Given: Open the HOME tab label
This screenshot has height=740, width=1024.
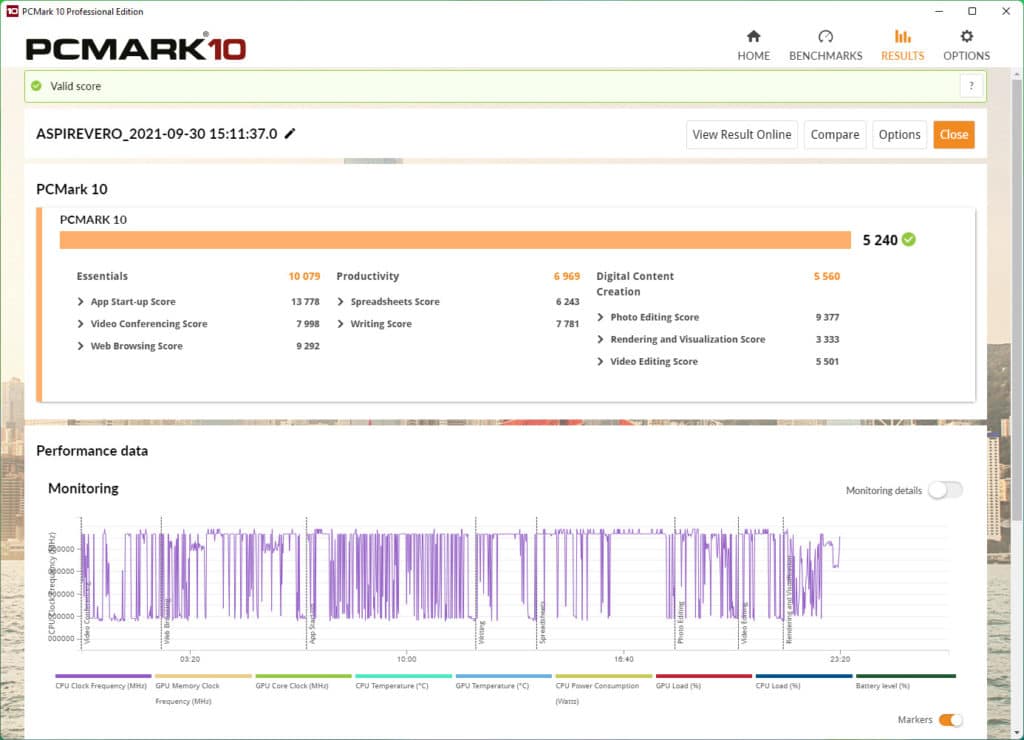Looking at the screenshot, I should [x=754, y=56].
